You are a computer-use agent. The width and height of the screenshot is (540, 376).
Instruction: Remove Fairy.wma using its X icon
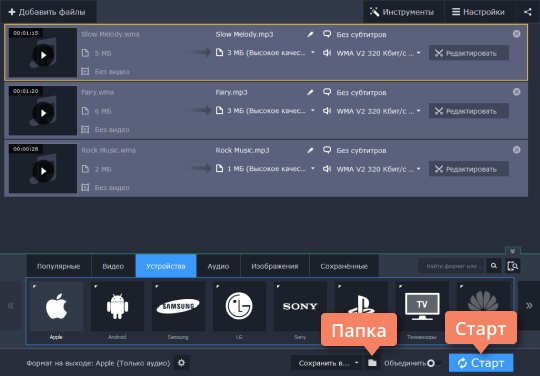pos(516,92)
